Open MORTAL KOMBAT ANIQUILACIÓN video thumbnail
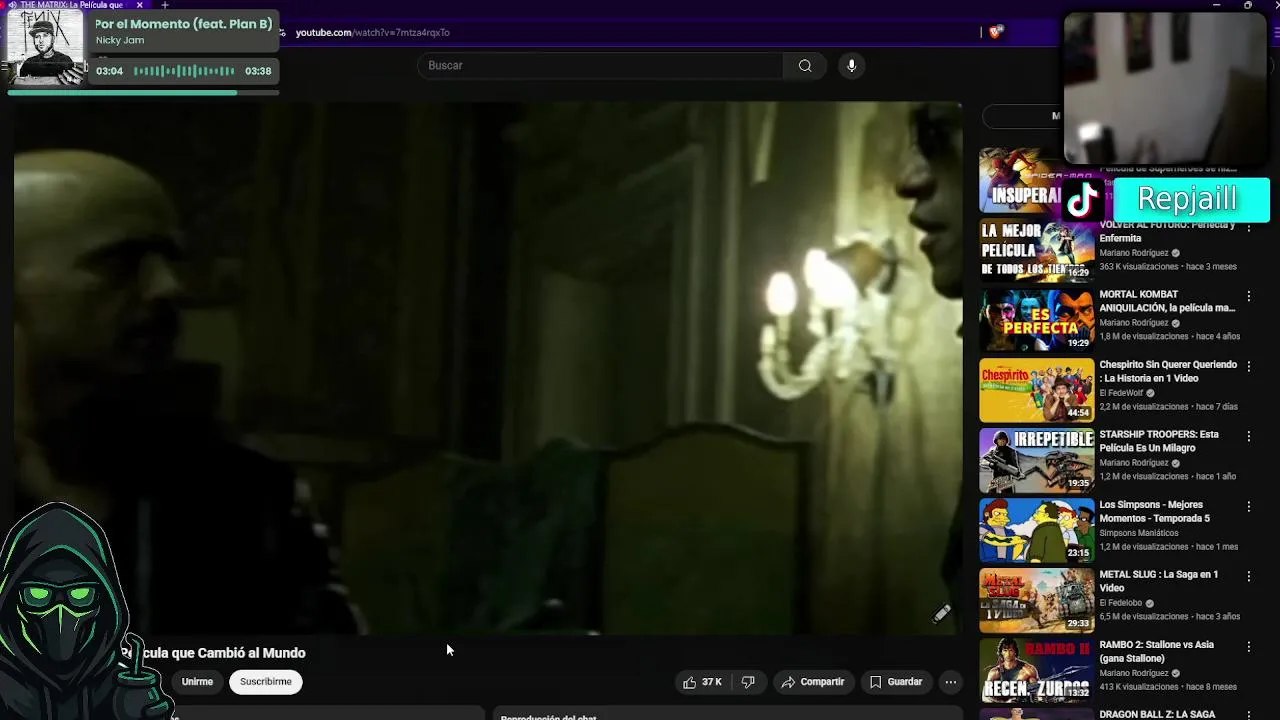Screen dimensions: 1280x720 pyautogui.click(x=1037, y=321)
